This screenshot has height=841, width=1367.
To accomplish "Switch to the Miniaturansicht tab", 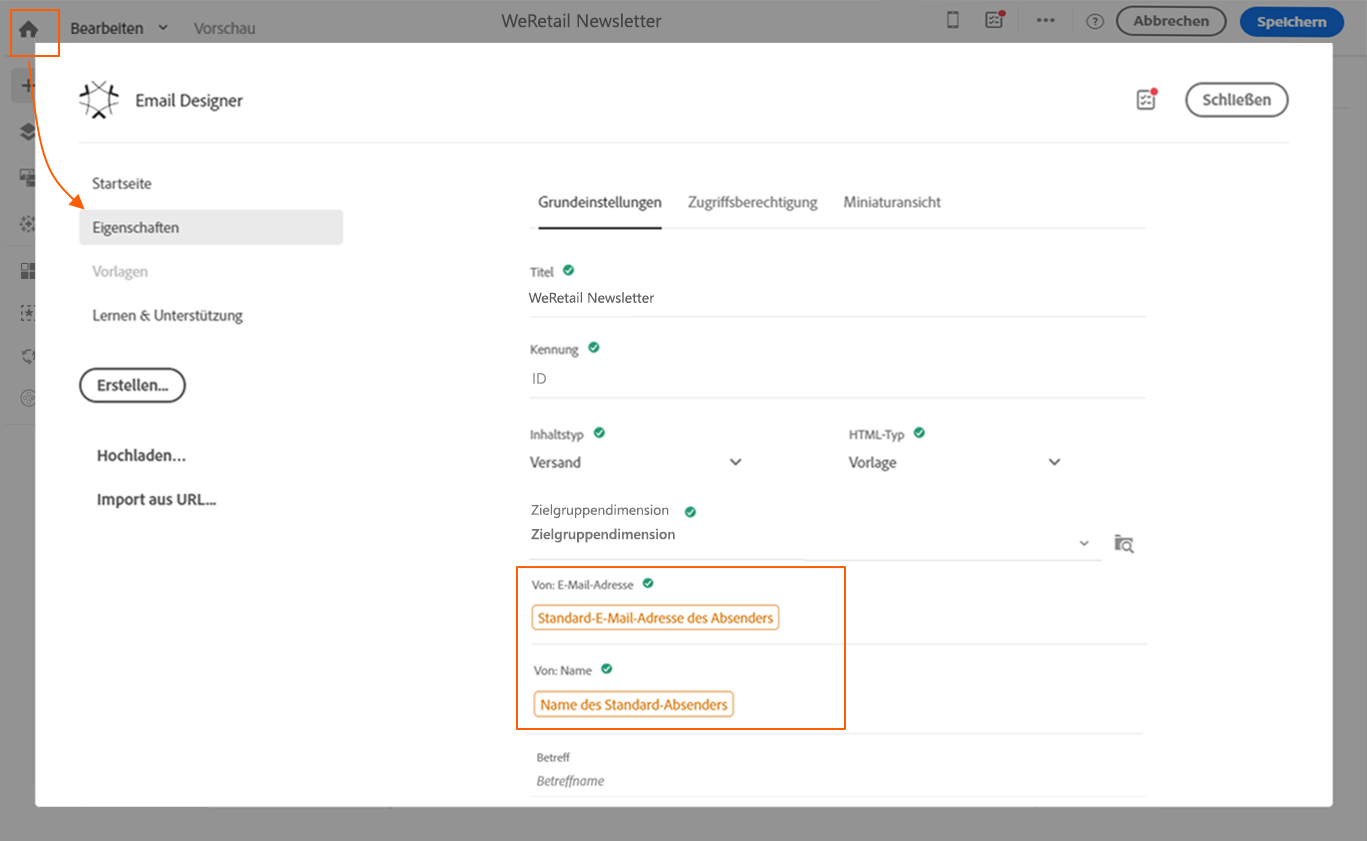I will (x=892, y=202).
